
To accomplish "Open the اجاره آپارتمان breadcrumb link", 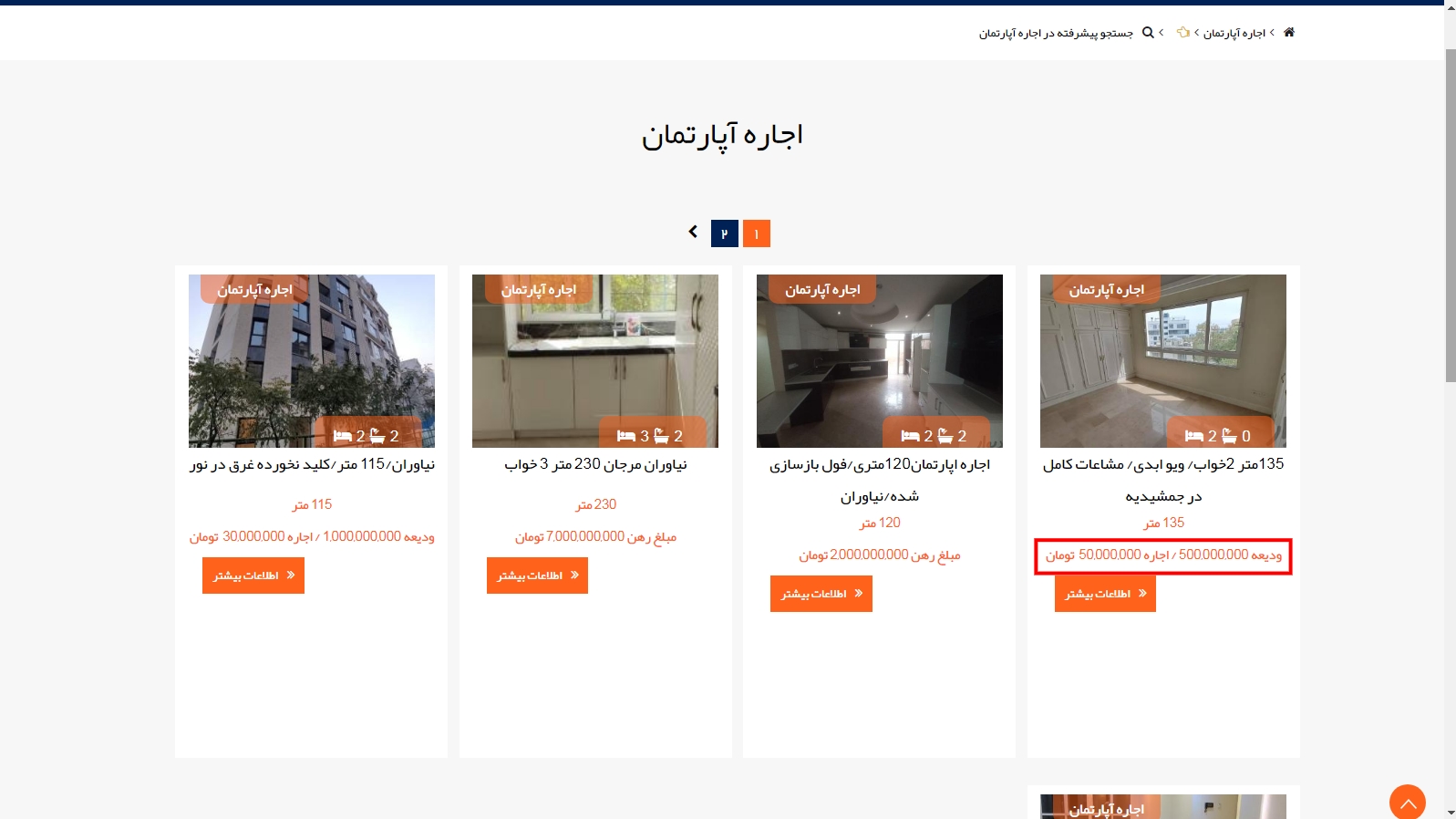I will (x=1234, y=33).
